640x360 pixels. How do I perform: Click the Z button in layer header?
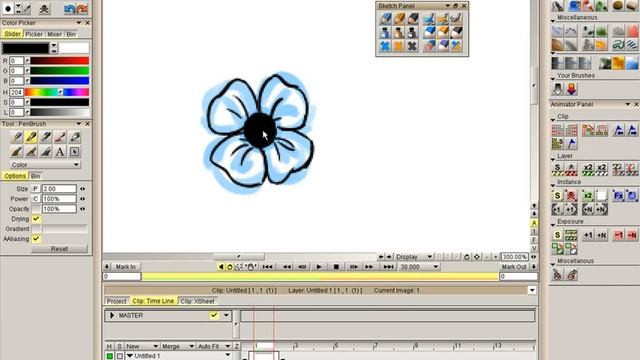[x=236, y=346]
